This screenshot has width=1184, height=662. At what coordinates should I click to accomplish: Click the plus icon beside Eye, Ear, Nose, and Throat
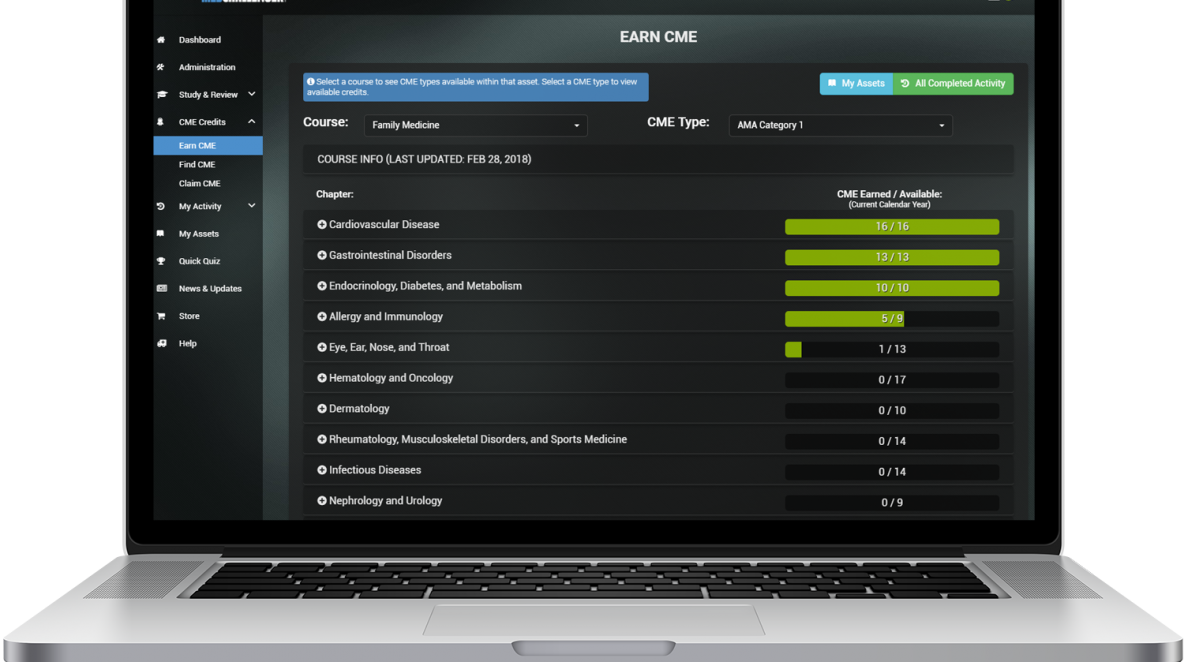coord(322,348)
